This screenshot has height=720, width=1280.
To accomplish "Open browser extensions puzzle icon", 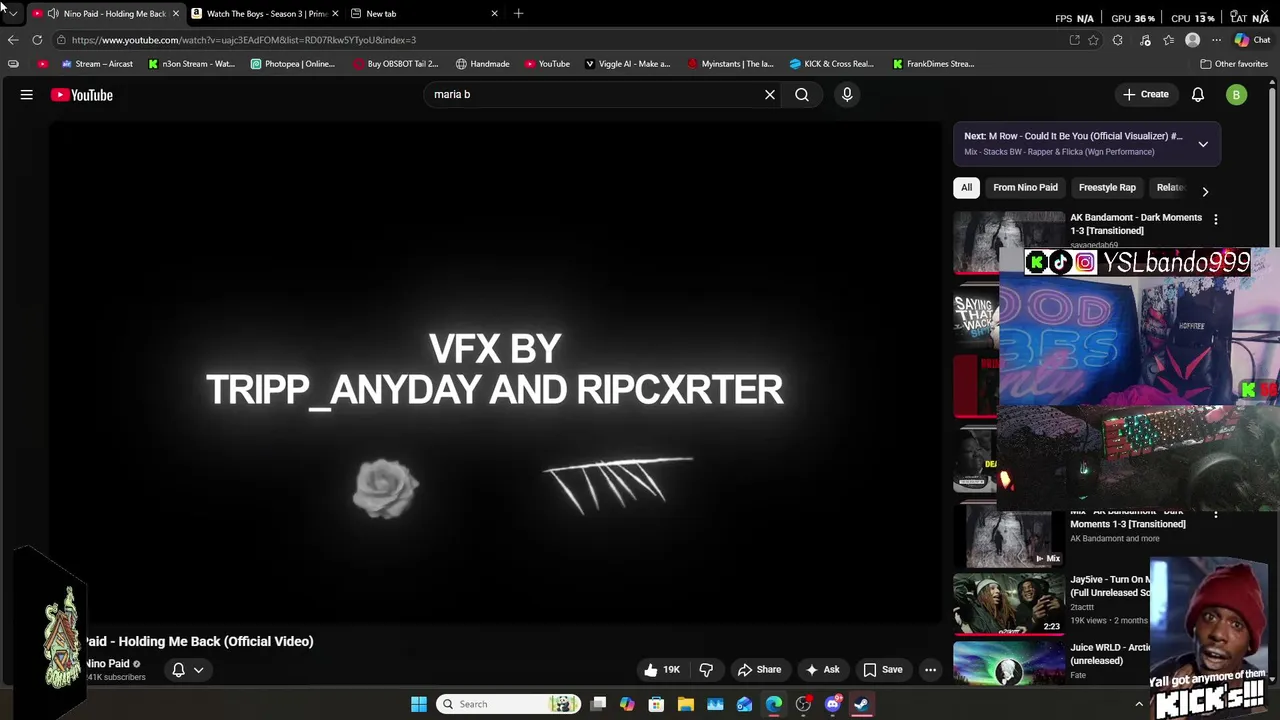I will pos(1118,40).
